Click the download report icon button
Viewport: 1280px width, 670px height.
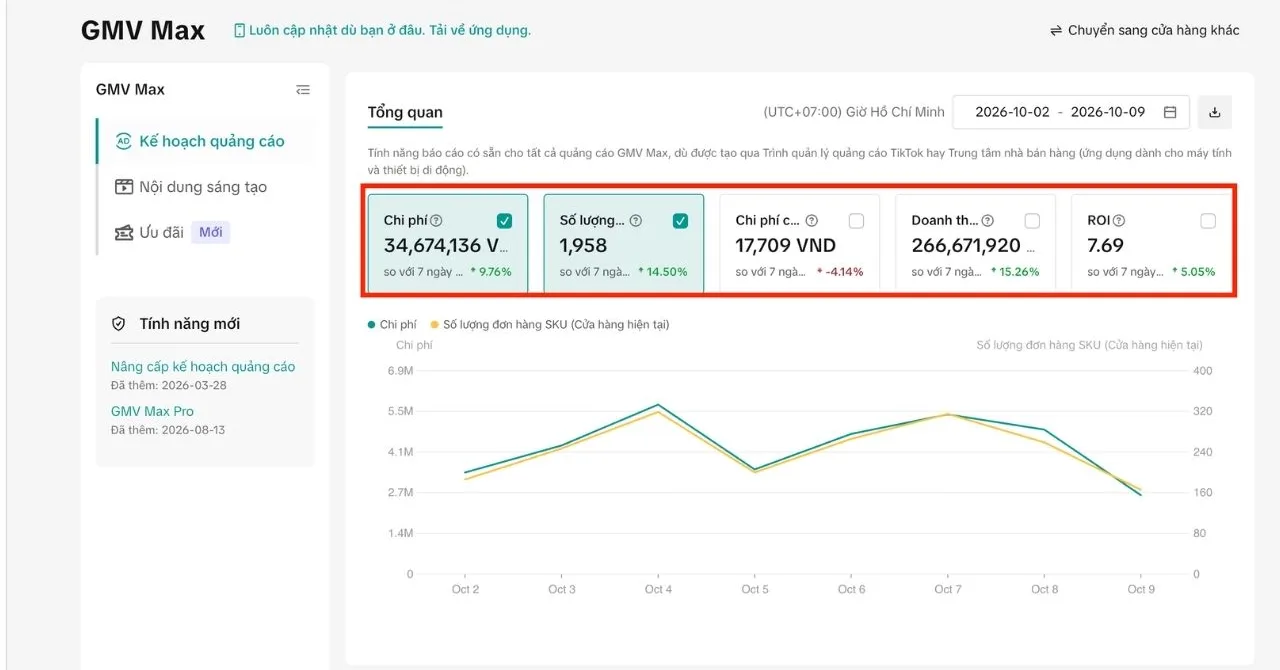[1215, 112]
